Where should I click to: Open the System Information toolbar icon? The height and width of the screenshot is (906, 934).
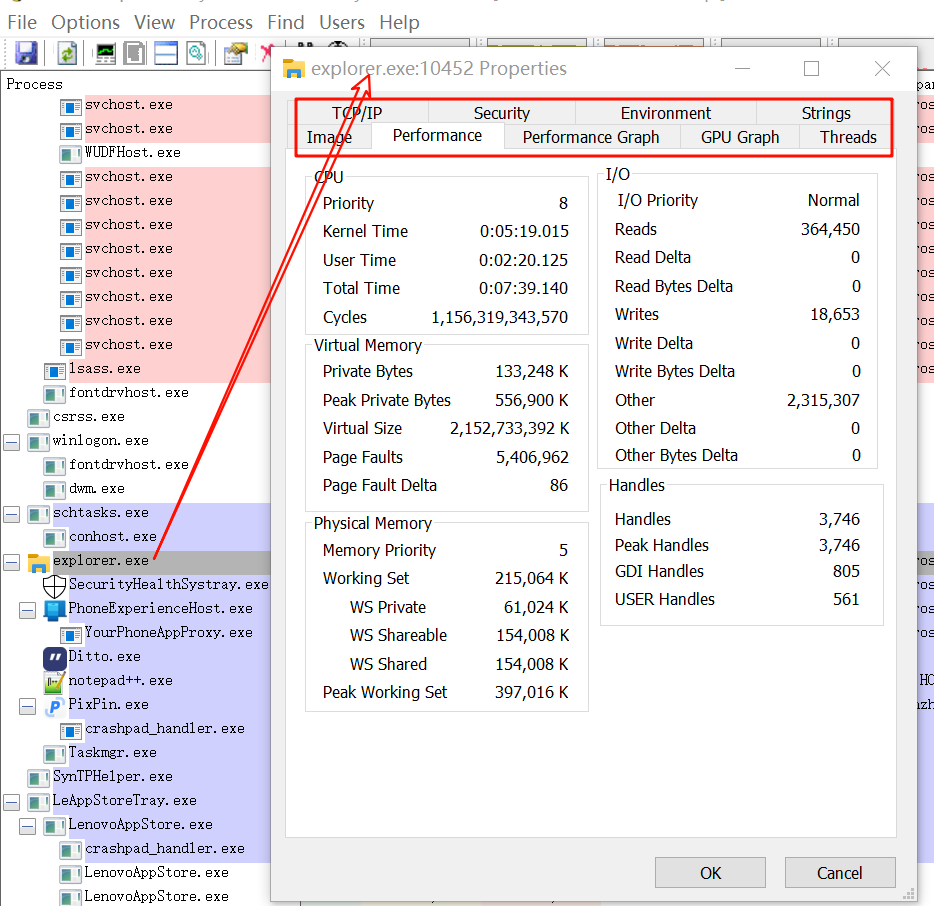pyautogui.click(x=104, y=53)
